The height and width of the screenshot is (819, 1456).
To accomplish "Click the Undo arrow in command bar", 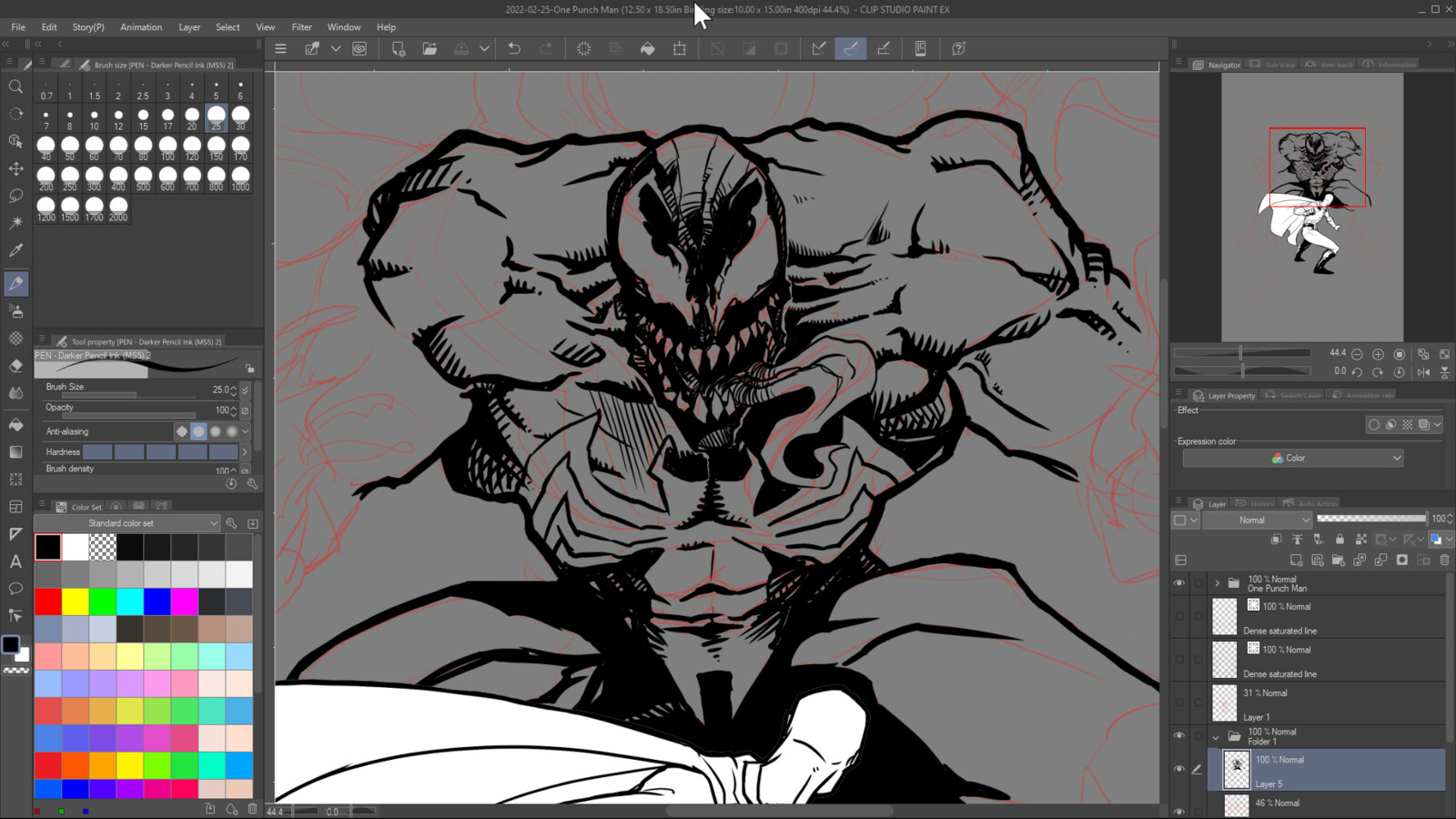I will pyautogui.click(x=514, y=48).
